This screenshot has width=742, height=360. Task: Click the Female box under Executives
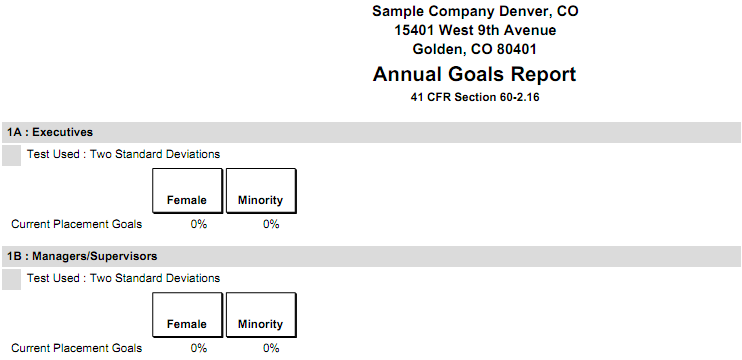pyautogui.click(x=187, y=191)
